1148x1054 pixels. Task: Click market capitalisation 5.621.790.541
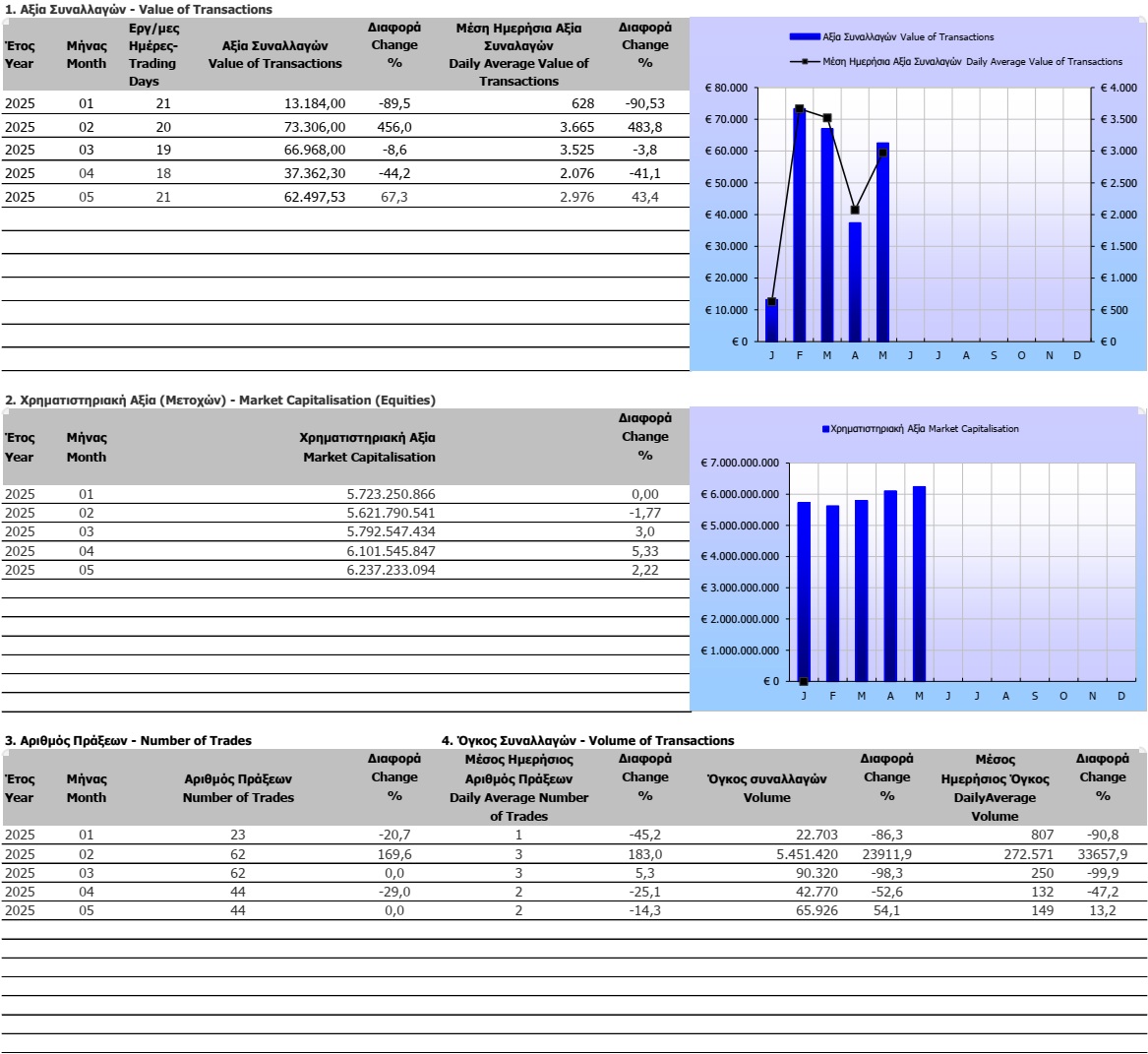tap(391, 513)
